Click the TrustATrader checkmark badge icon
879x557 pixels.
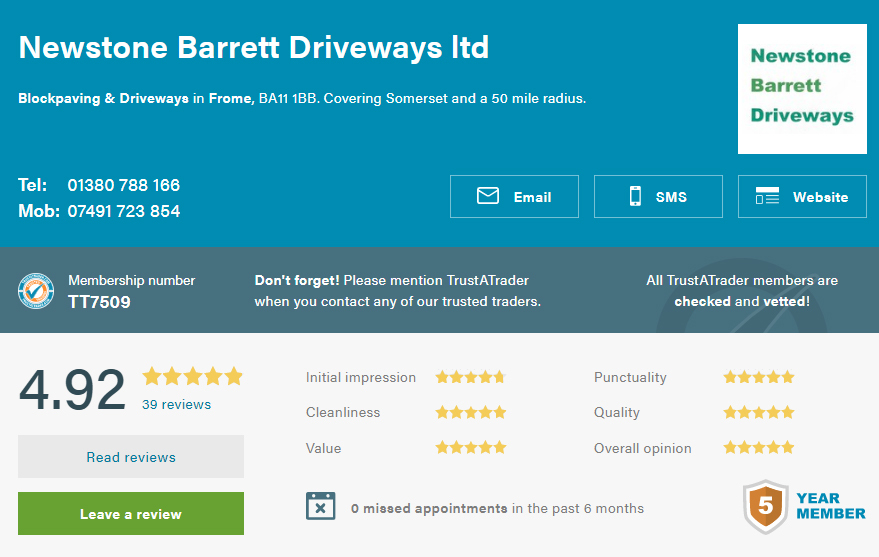36,291
